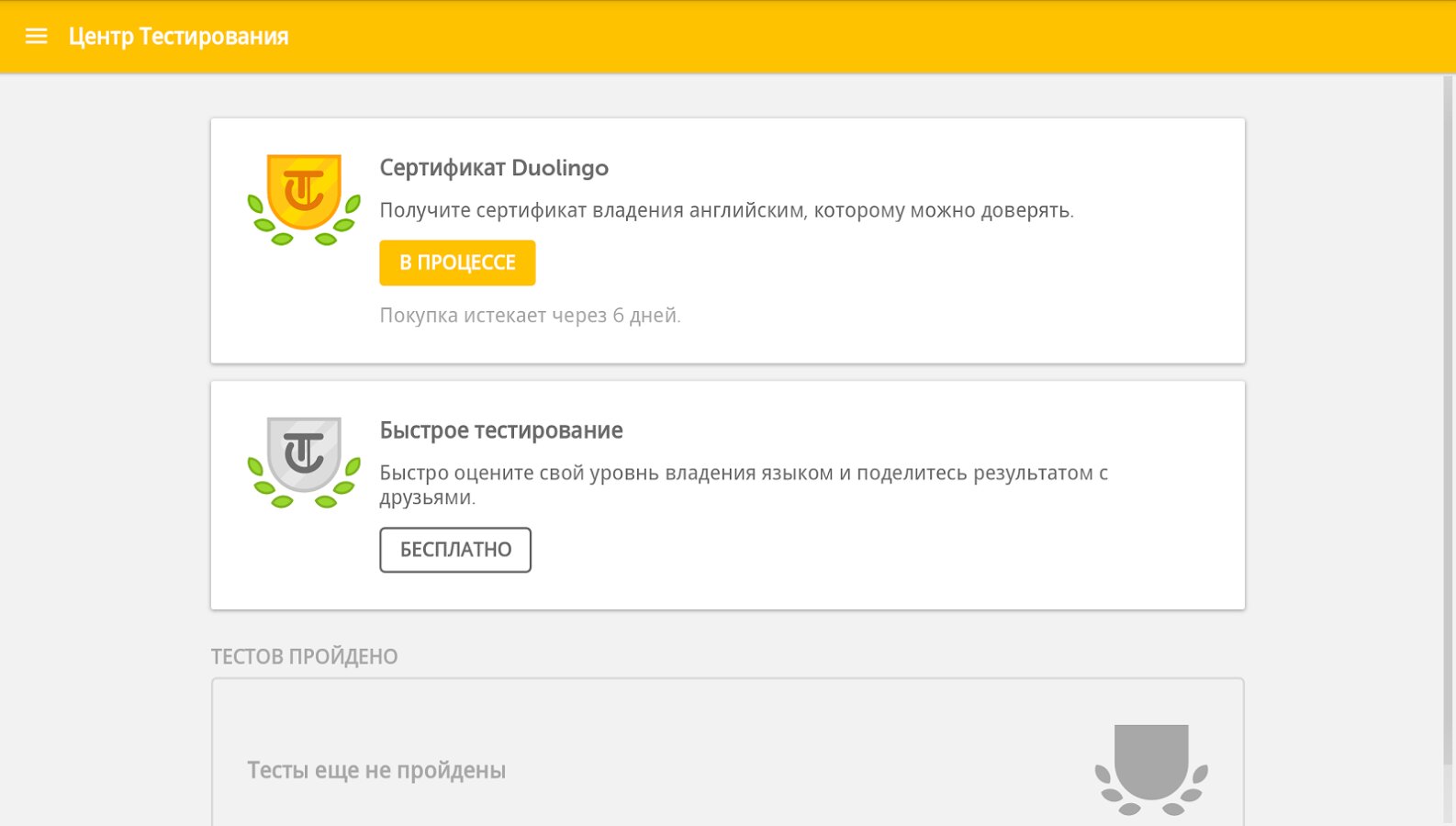Click the Тесты еще не пройдены message
Viewport: 1456px width, 826px height.
(376, 770)
